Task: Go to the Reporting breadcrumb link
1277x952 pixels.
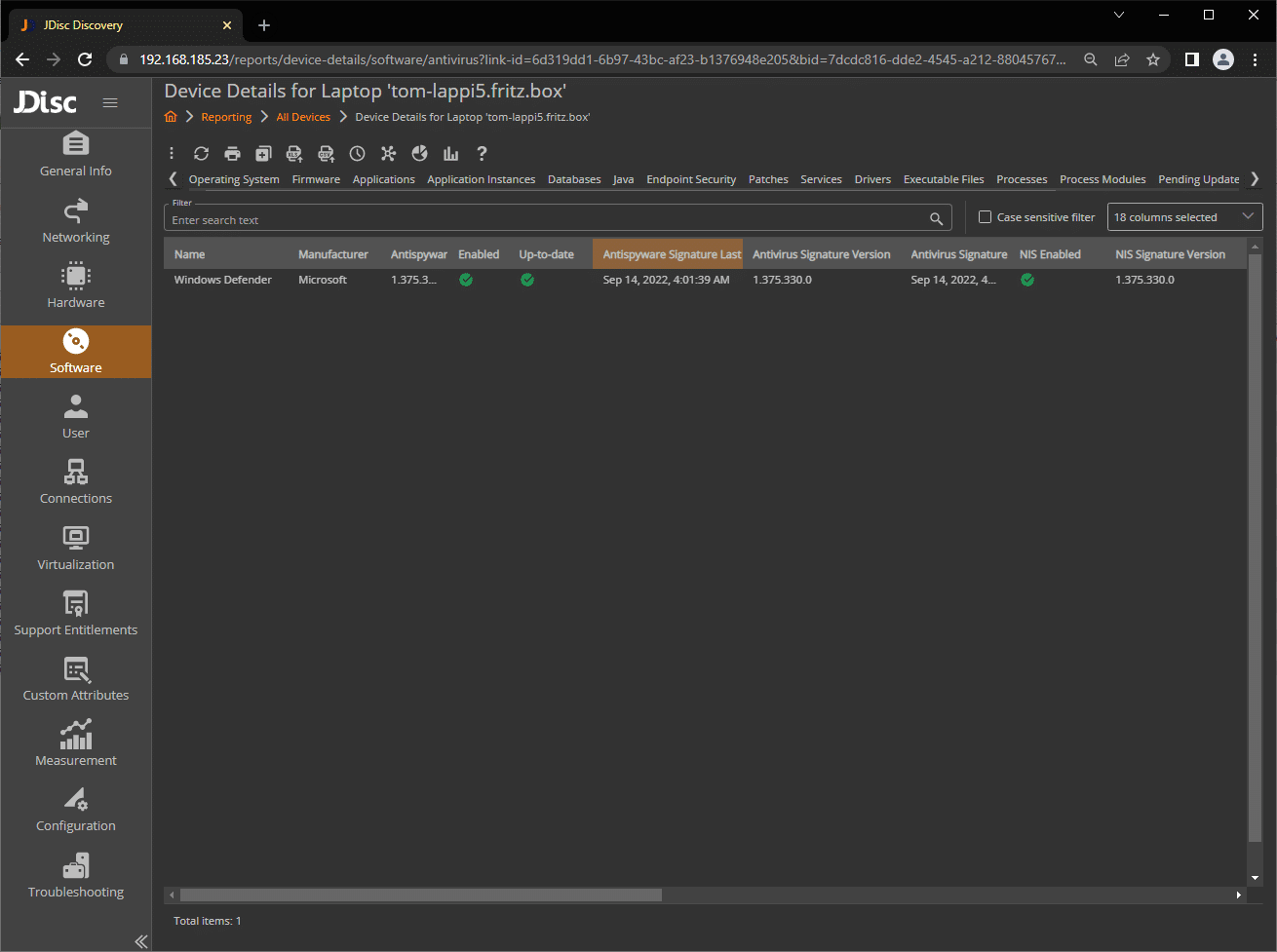Action: [x=226, y=117]
